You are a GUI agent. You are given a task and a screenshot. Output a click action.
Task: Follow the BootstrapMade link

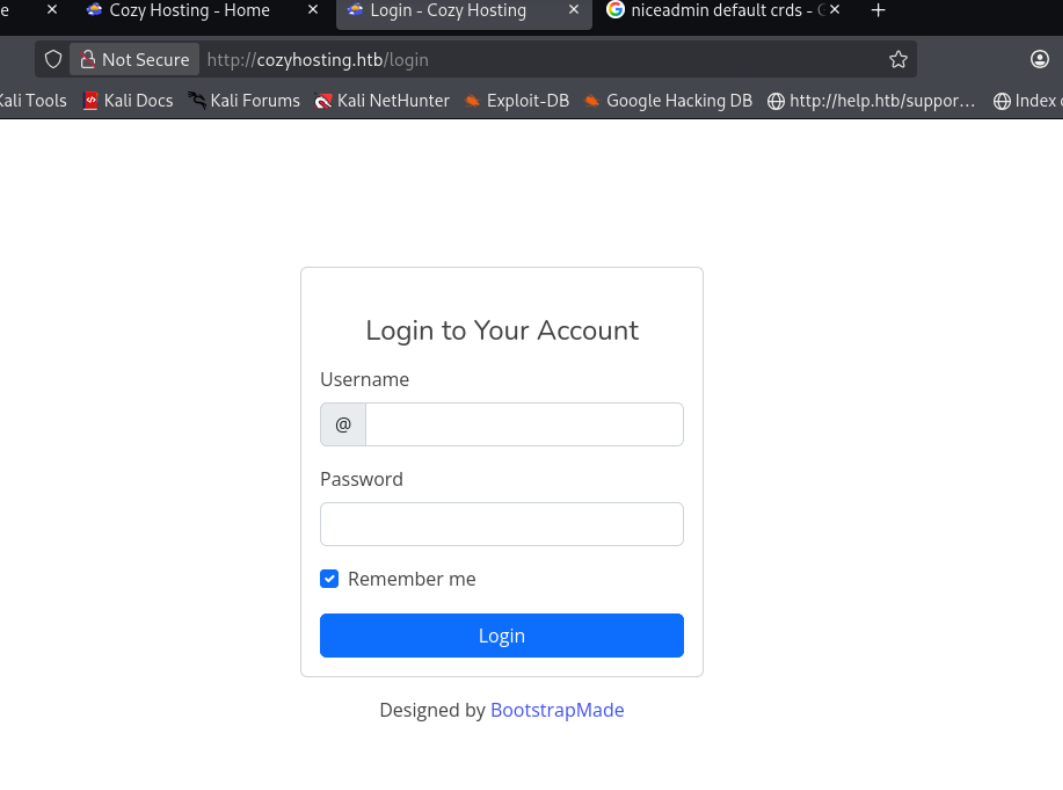click(557, 710)
